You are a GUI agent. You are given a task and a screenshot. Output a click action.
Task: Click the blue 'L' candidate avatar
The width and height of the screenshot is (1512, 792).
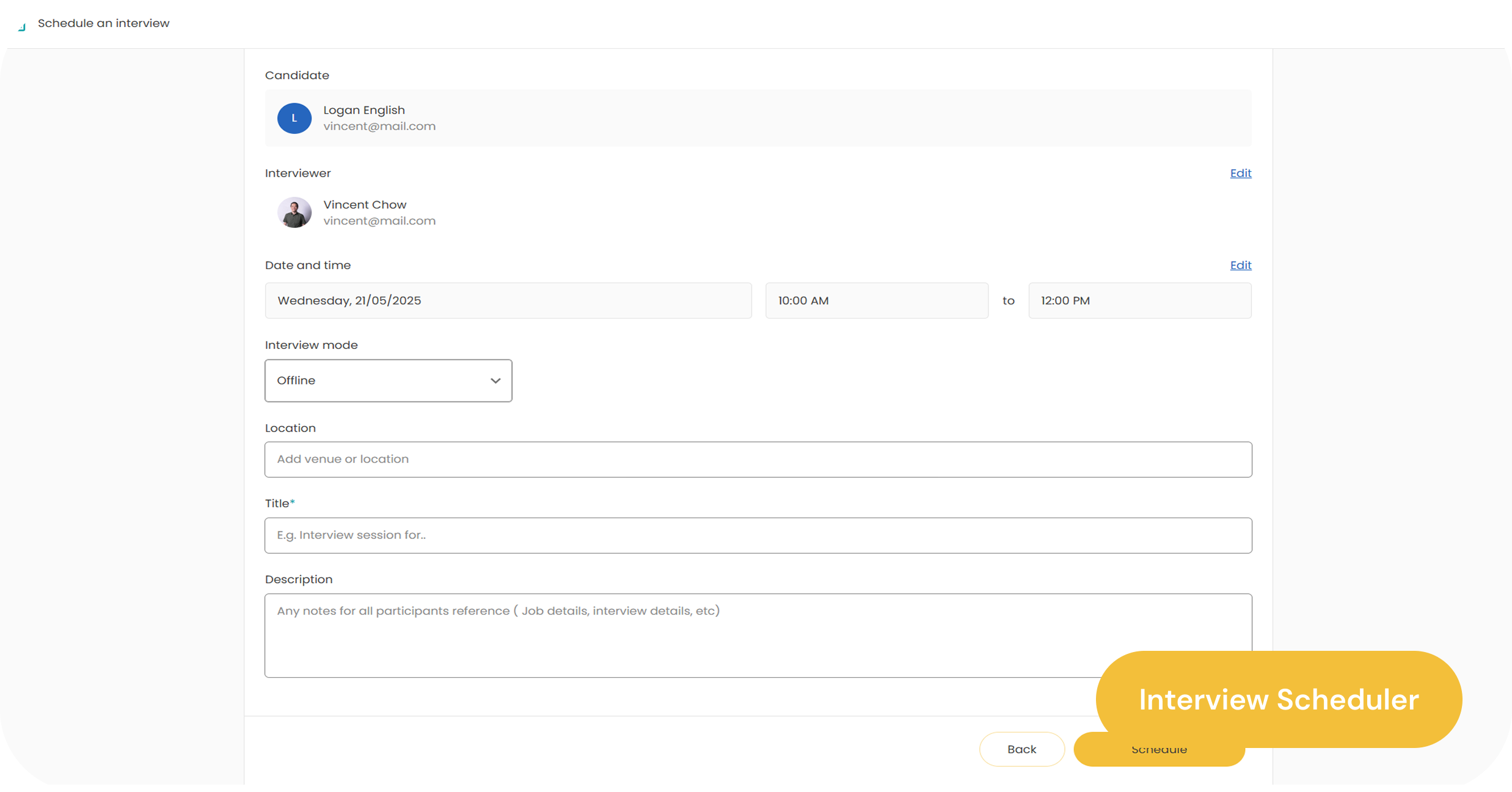click(x=294, y=118)
